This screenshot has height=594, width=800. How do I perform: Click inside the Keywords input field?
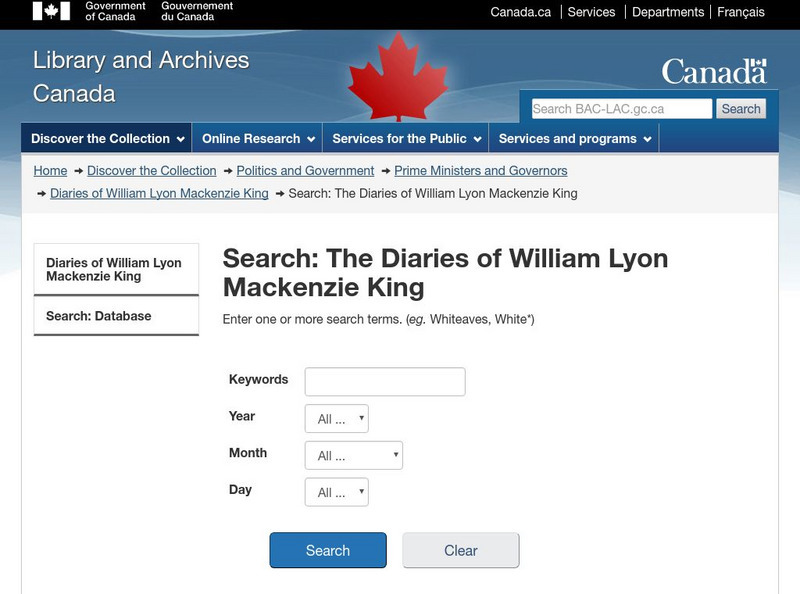tap(384, 381)
